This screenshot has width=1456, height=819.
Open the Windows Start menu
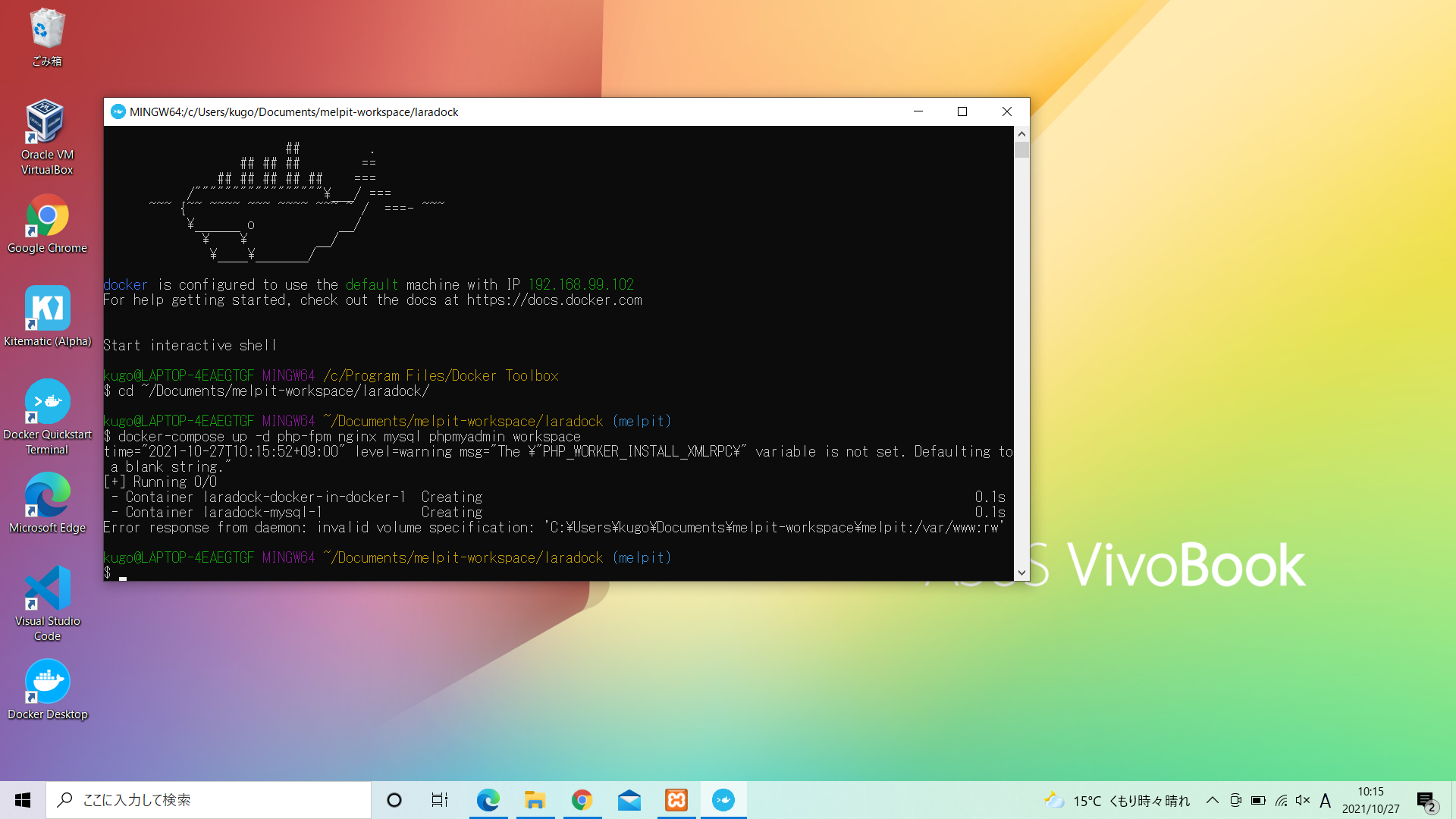click(22, 800)
